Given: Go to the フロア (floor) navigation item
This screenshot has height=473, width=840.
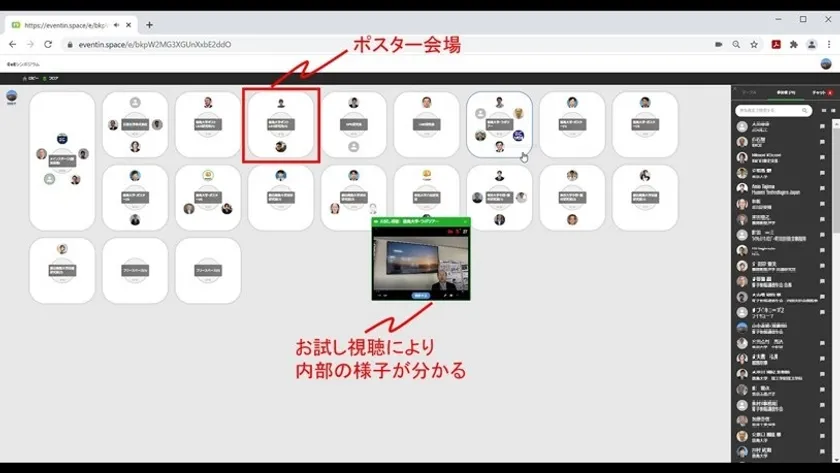Looking at the screenshot, I should pyautogui.click(x=51, y=78).
